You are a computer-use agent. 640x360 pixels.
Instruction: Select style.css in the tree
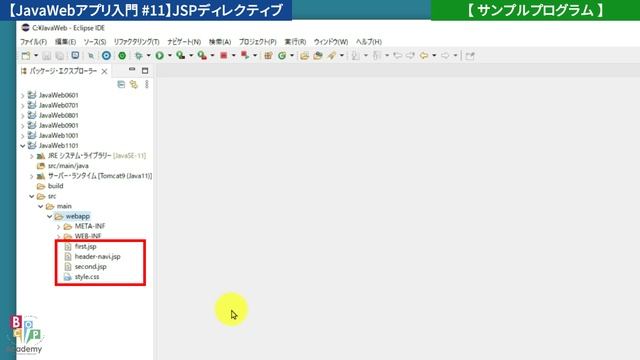87,277
